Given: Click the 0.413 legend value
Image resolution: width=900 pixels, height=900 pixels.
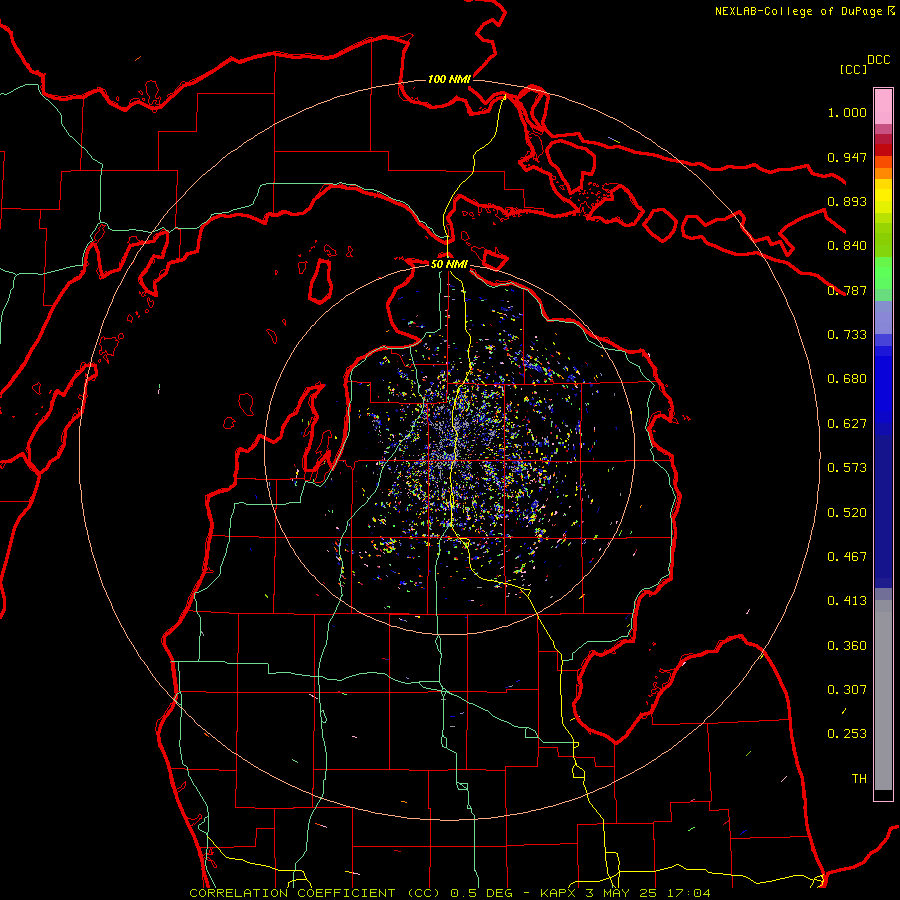Looking at the screenshot, I should (x=847, y=601).
